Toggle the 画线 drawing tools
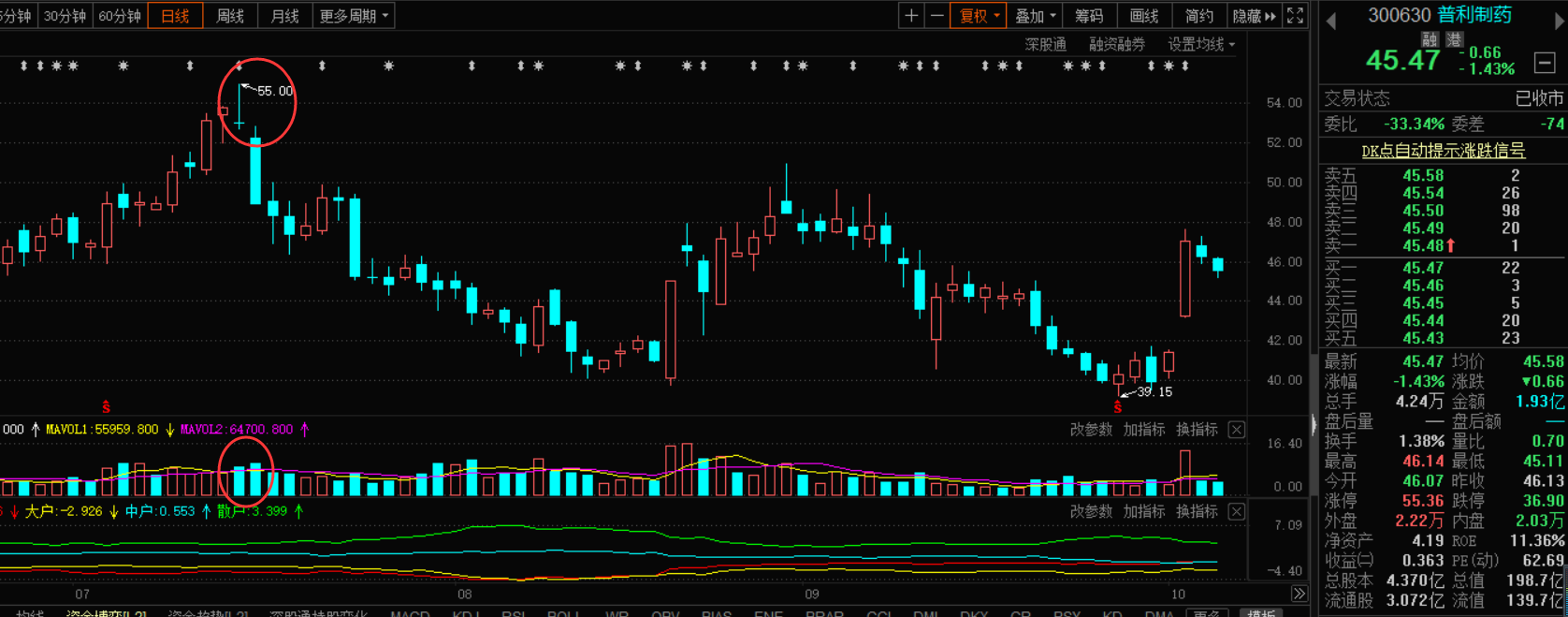1568x617 pixels. tap(1144, 16)
